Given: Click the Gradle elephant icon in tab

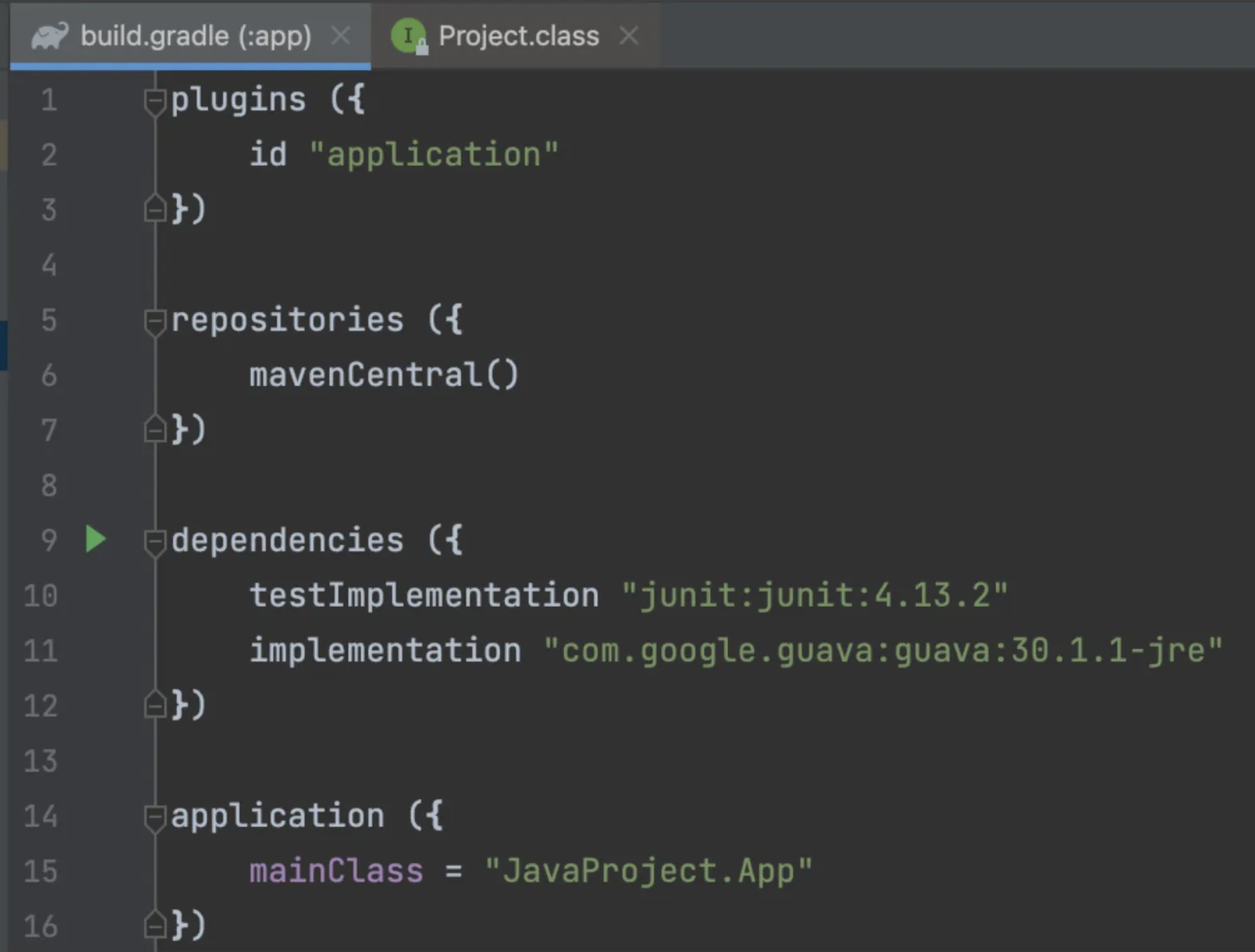Looking at the screenshot, I should pos(50,36).
